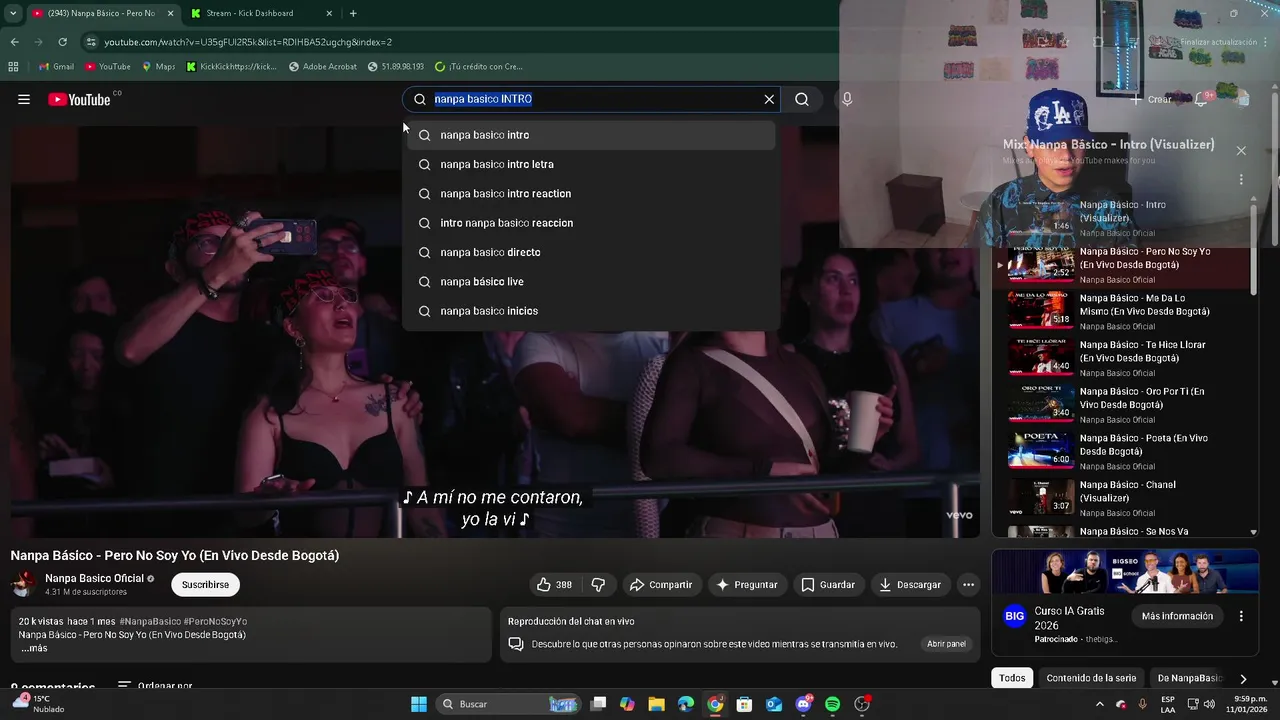Save video with the Guardar button
Viewport: 1280px width, 720px height.
tap(828, 585)
